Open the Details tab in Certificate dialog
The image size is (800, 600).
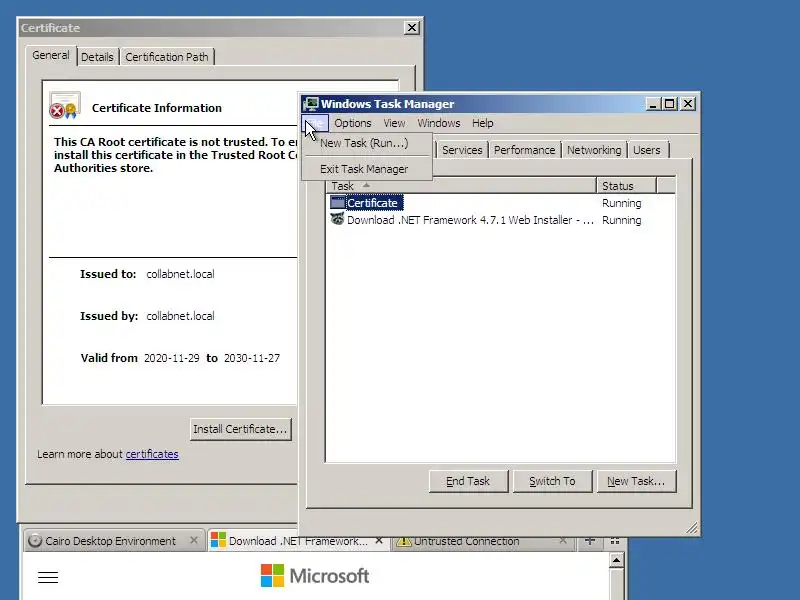click(x=97, y=57)
